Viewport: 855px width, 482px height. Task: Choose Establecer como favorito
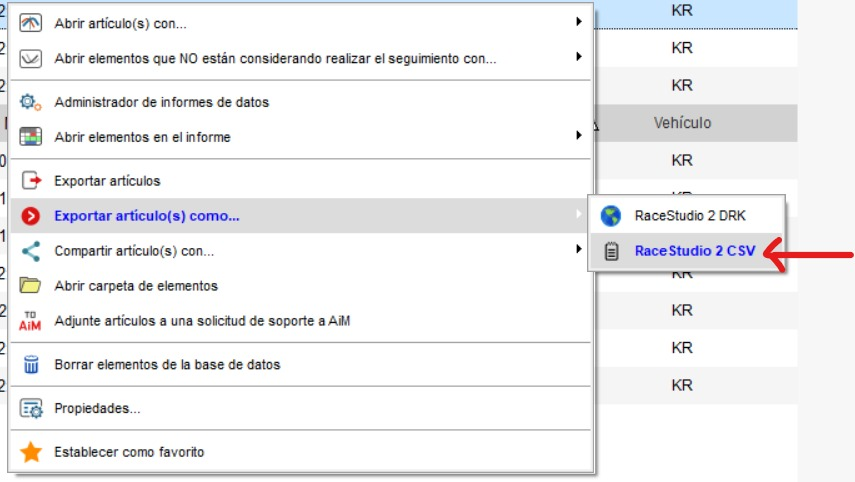301,452
